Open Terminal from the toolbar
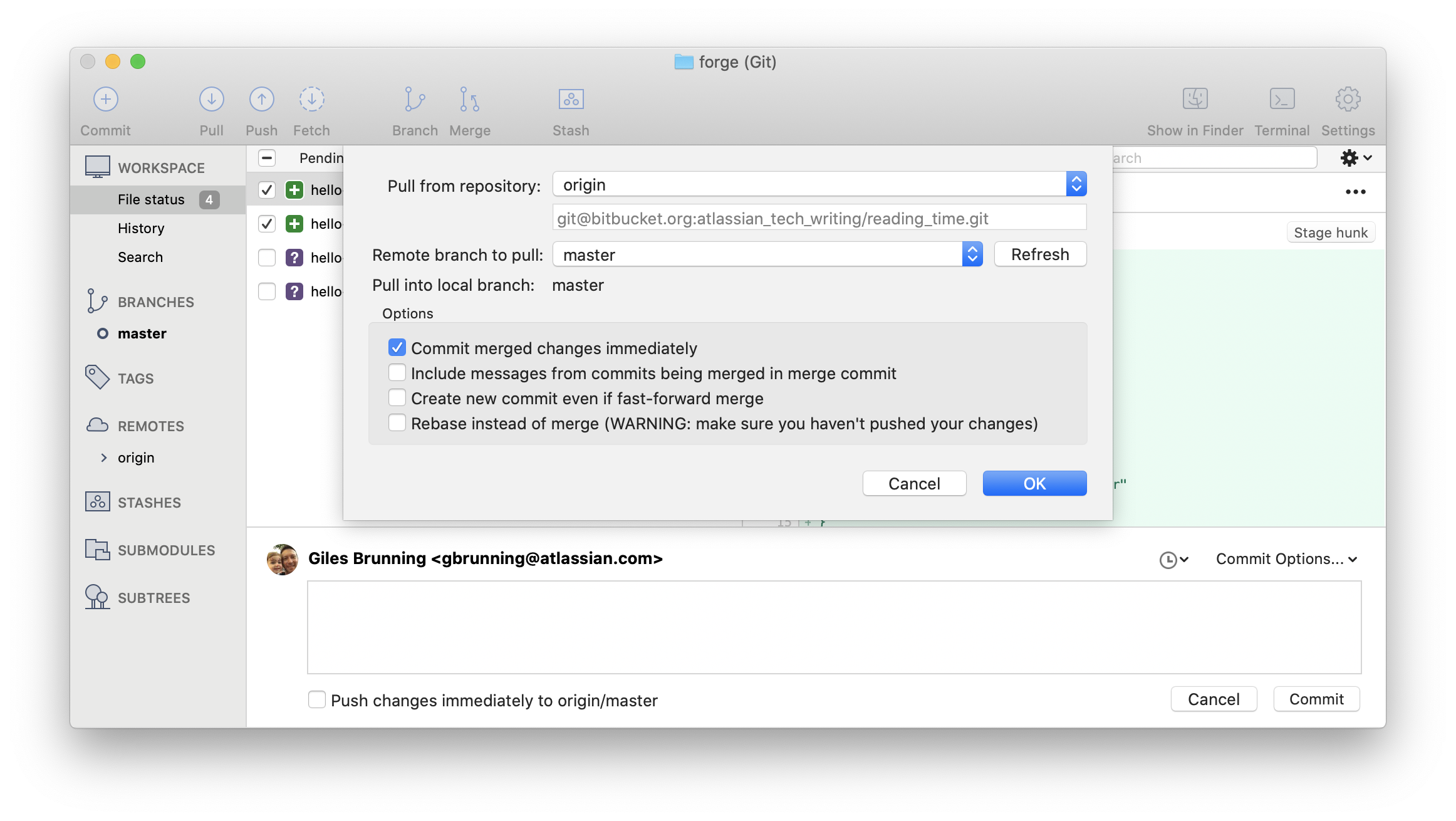 click(x=1282, y=100)
